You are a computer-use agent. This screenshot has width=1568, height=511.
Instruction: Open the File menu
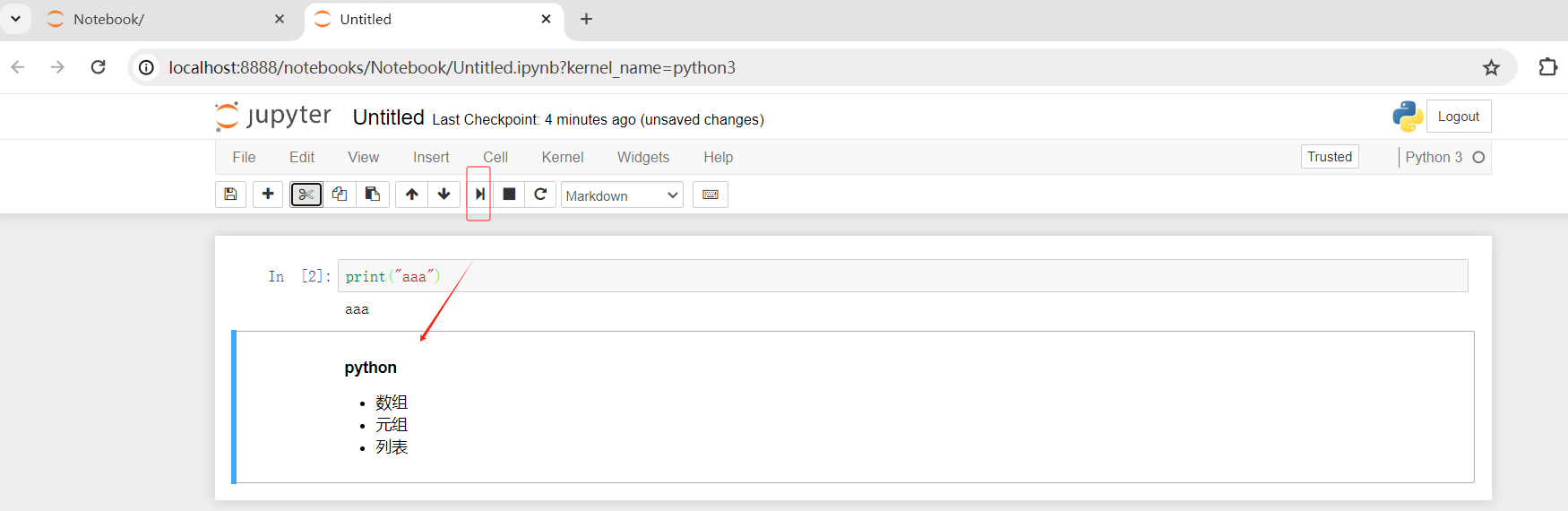point(244,158)
